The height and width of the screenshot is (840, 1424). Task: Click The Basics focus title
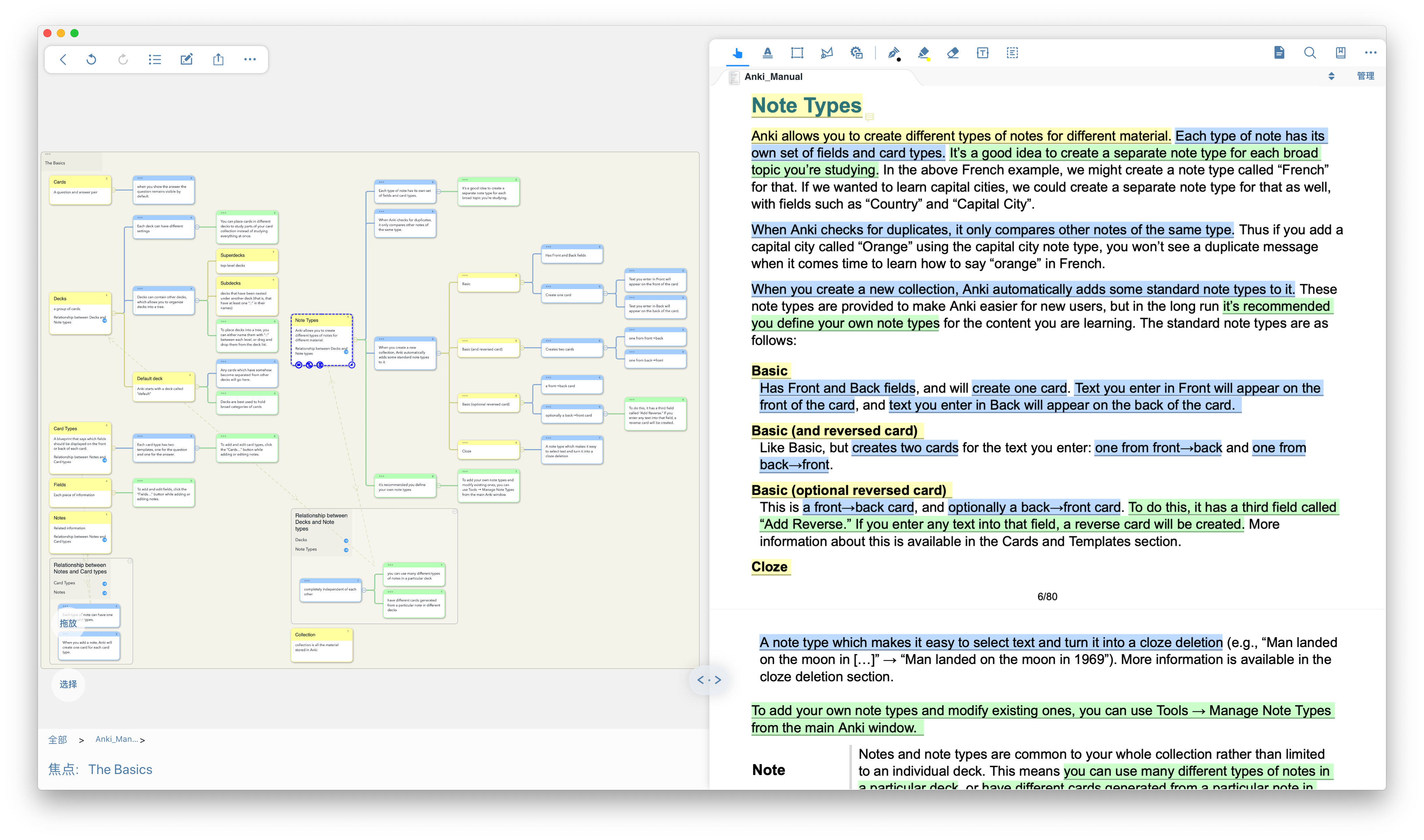120,769
